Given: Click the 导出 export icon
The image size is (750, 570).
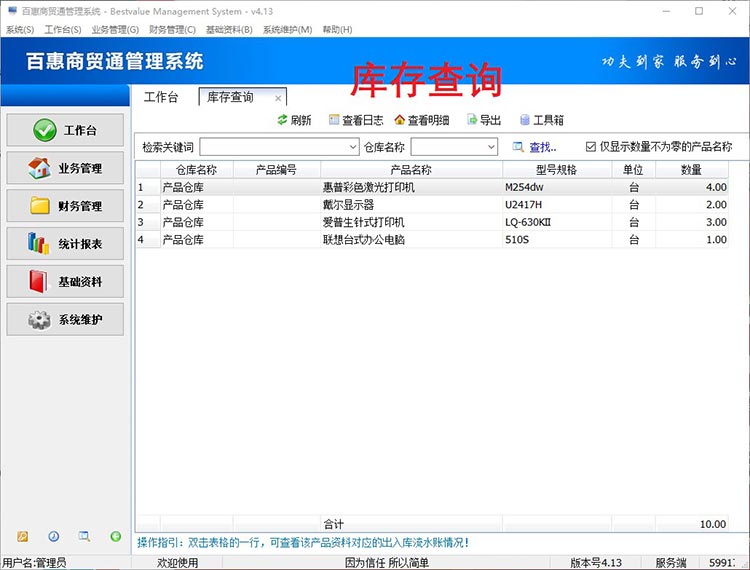Looking at the screenshot, I should (x=484, y=120).
